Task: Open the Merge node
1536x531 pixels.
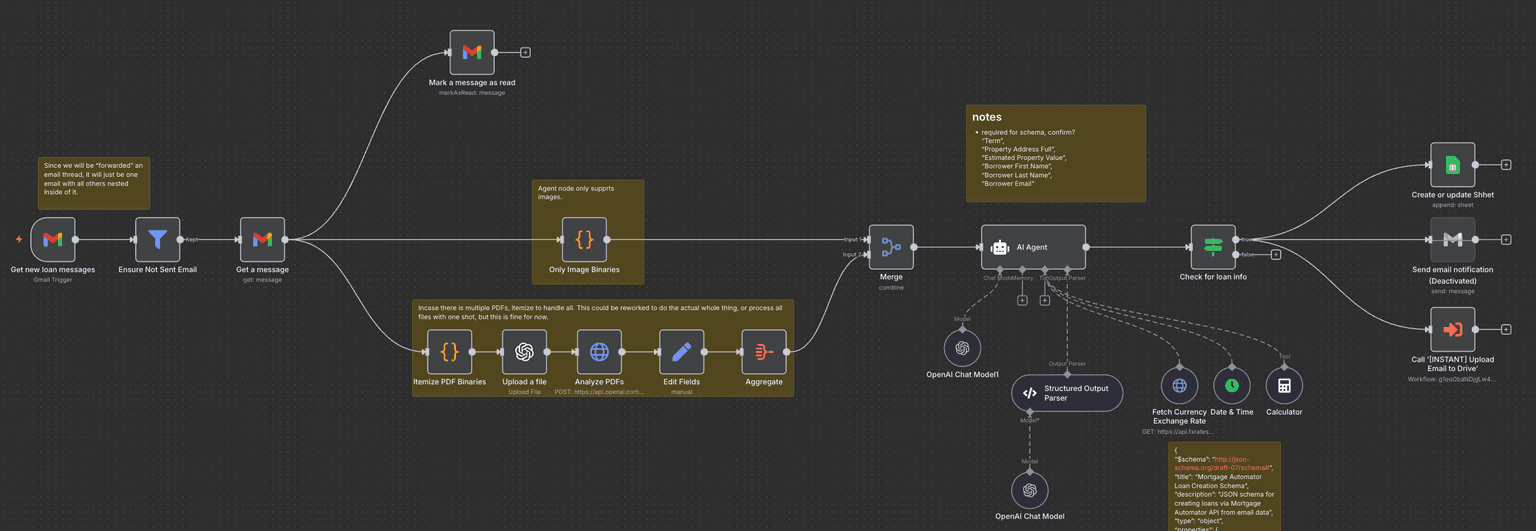Action: (x=891, y=247)
